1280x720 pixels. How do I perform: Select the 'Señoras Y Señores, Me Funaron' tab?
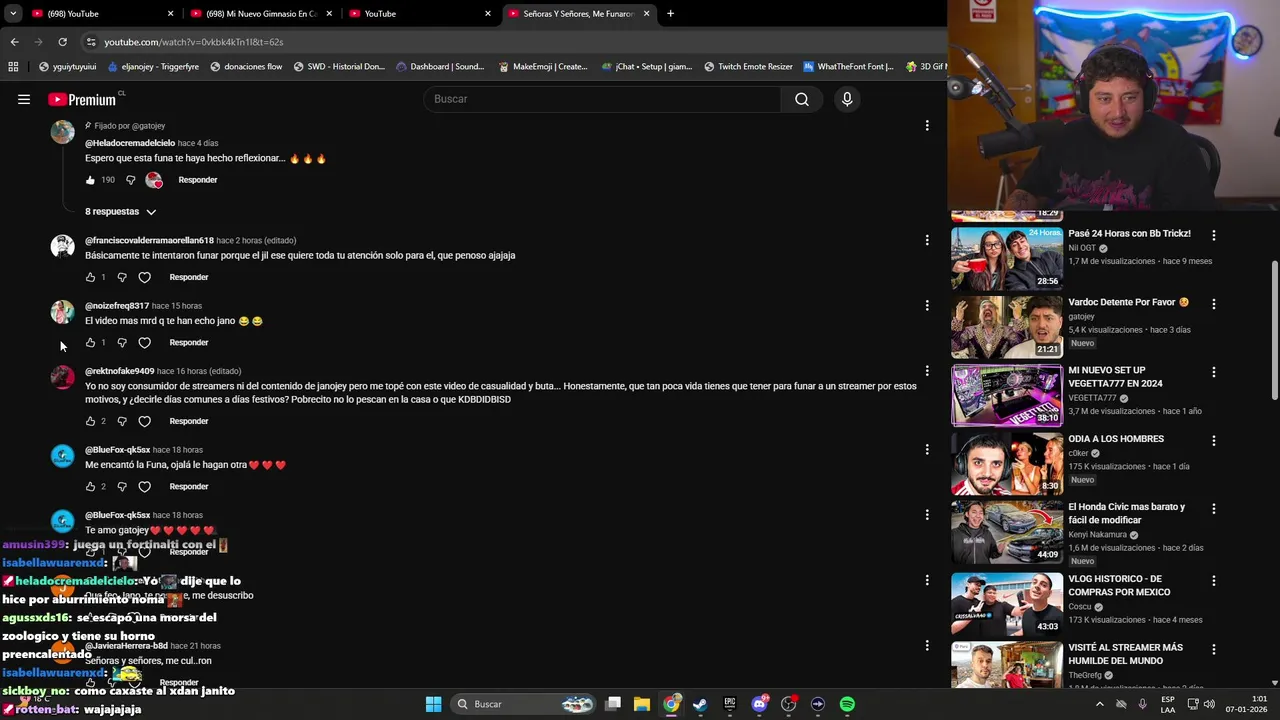577,14
